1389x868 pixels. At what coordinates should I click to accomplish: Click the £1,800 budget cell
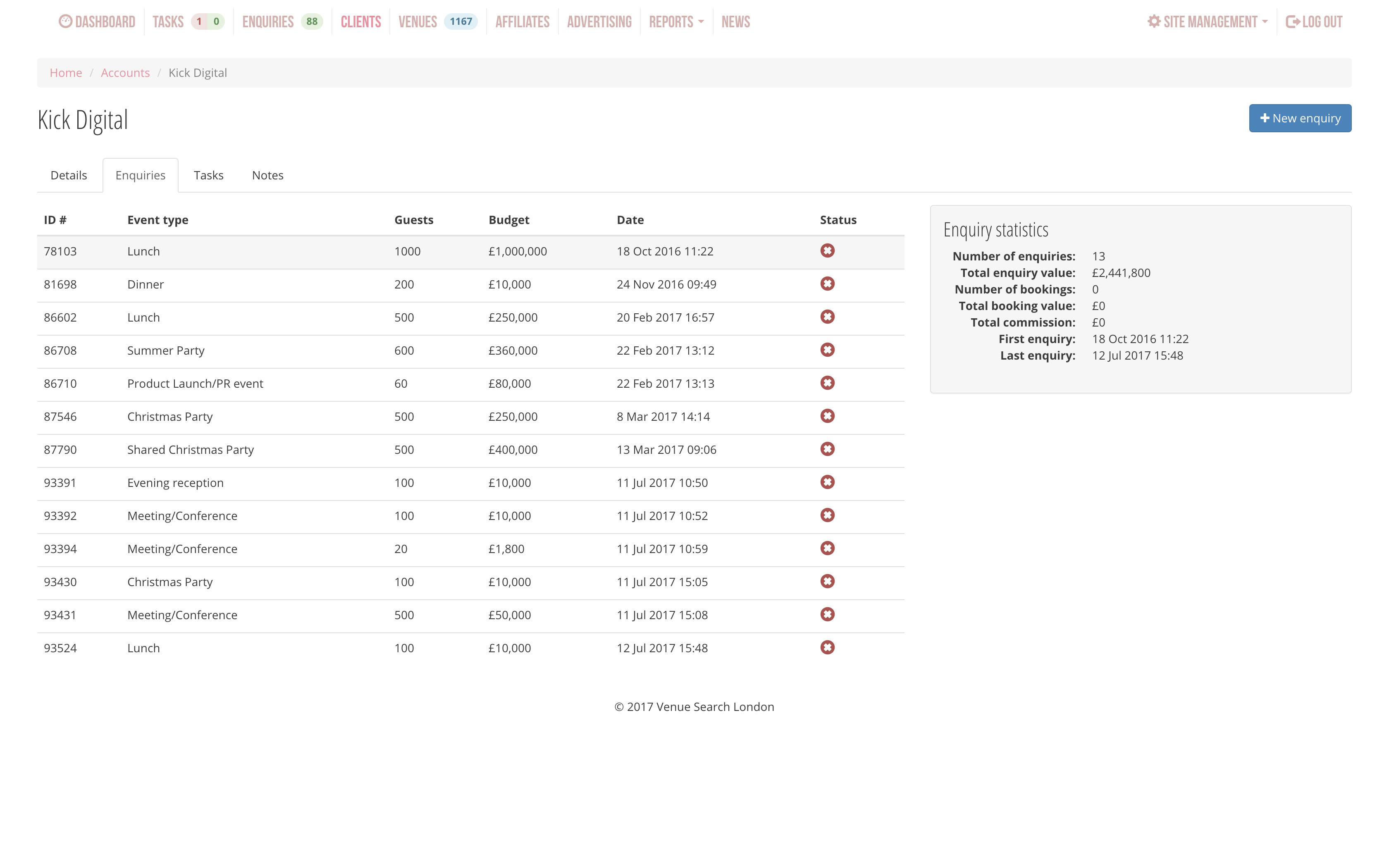click(506, 549)
